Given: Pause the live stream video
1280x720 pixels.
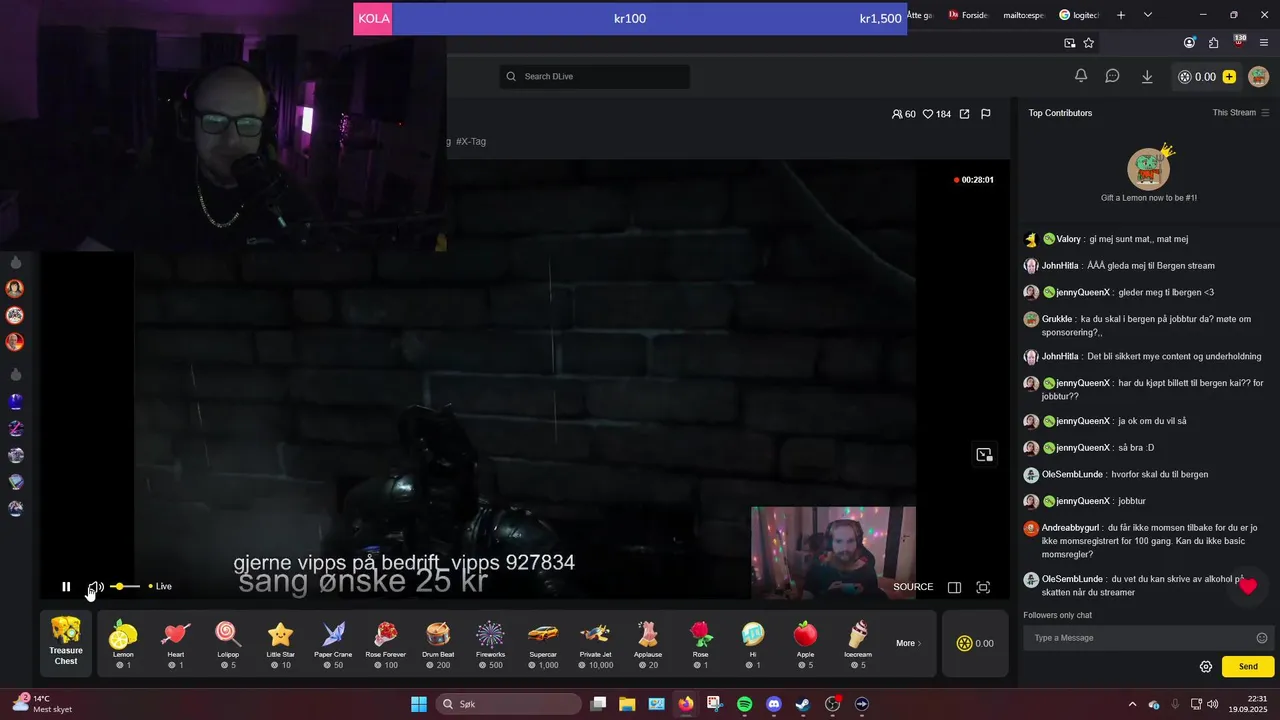Looking at the screenshot, I should coord(66,587).
